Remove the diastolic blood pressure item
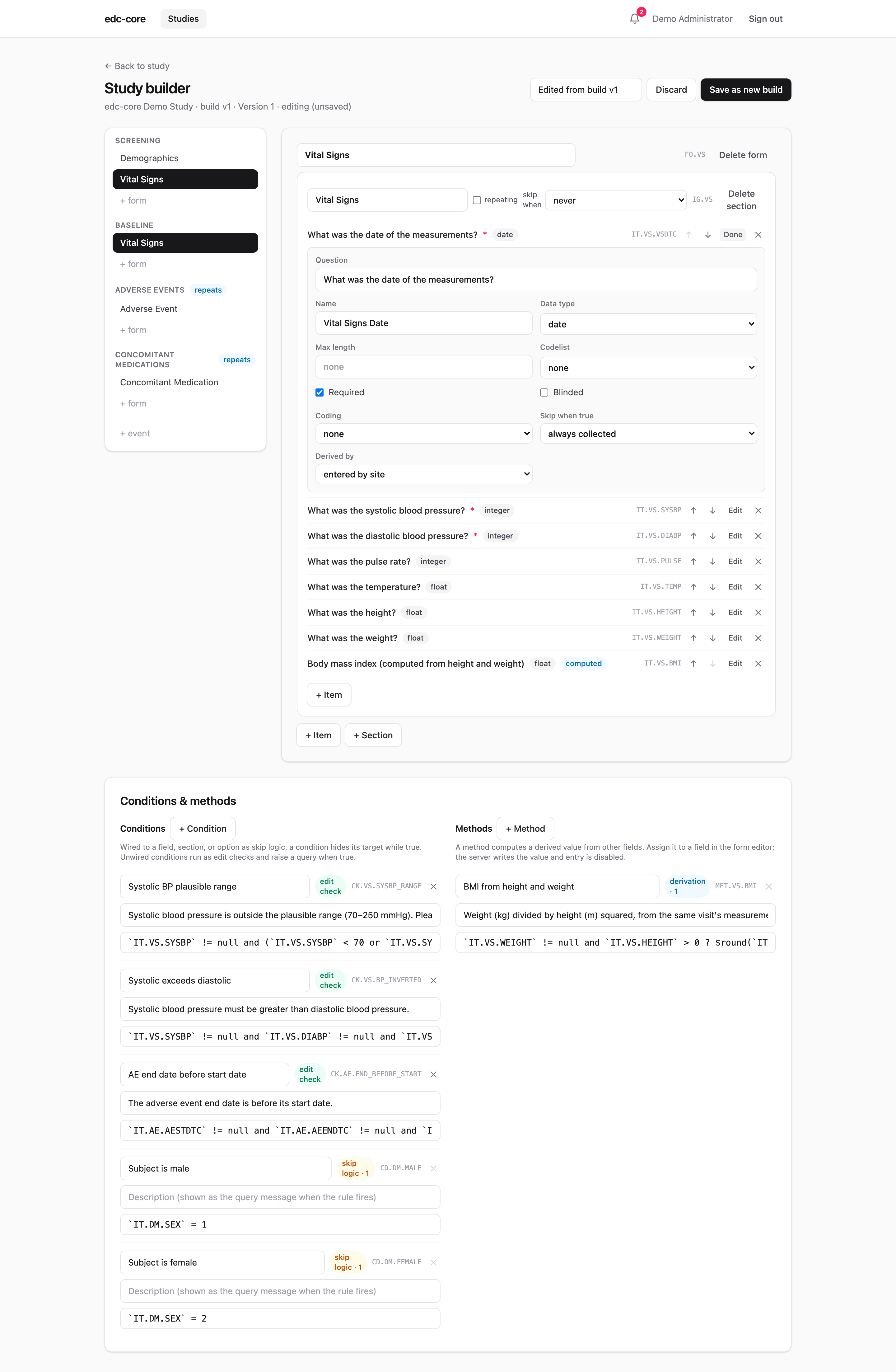Screen dimensions: 896x1372 click(x=758, y=536)
